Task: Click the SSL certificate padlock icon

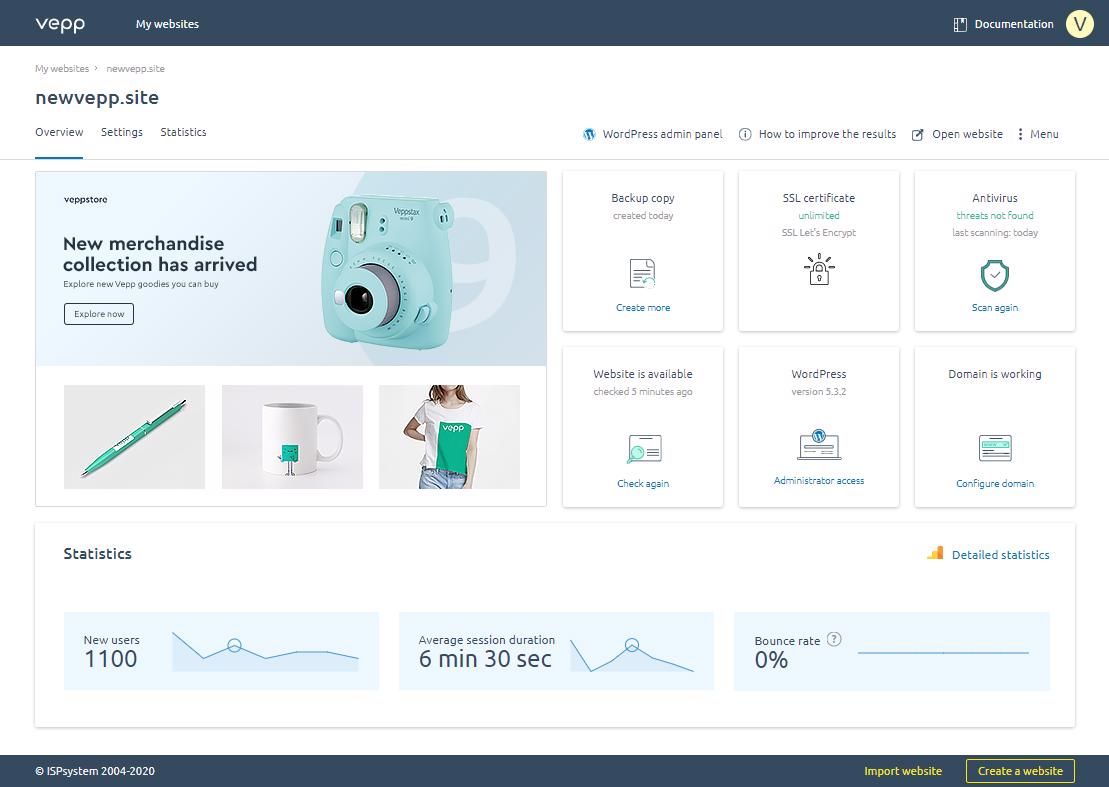Action: click(818, 269)
